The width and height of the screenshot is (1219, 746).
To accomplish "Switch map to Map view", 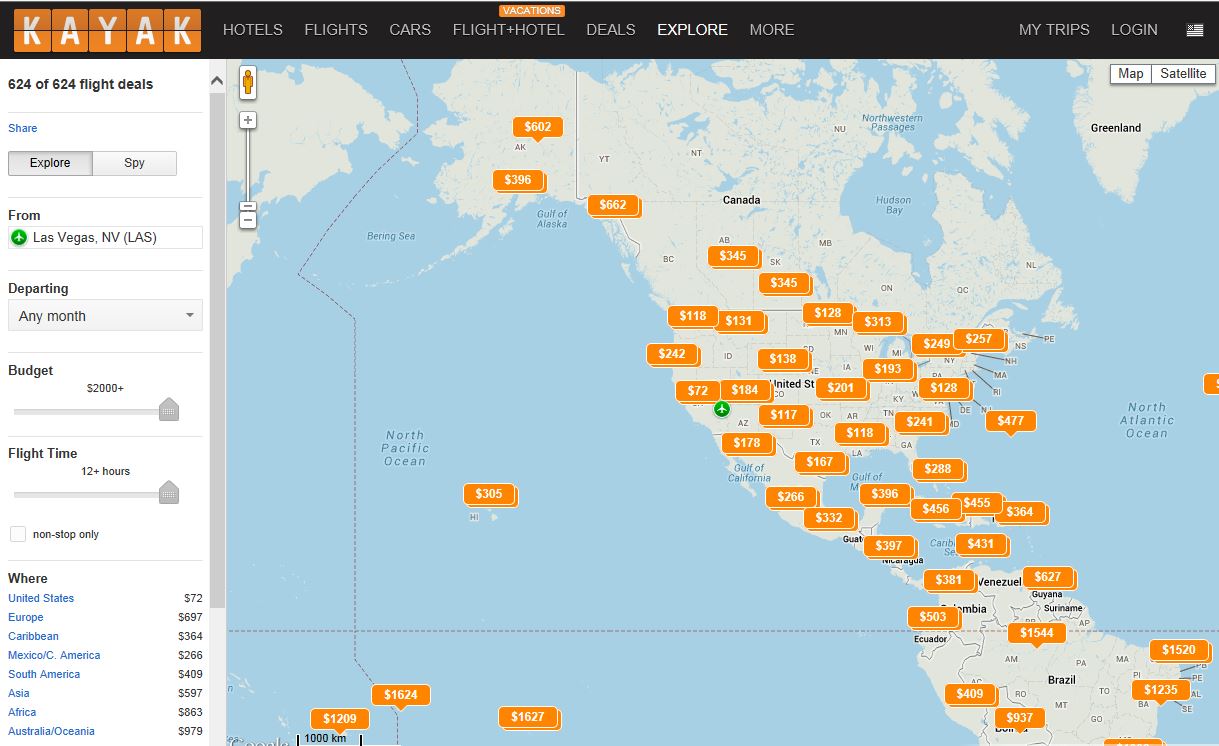I will [x=1131, y=74].
